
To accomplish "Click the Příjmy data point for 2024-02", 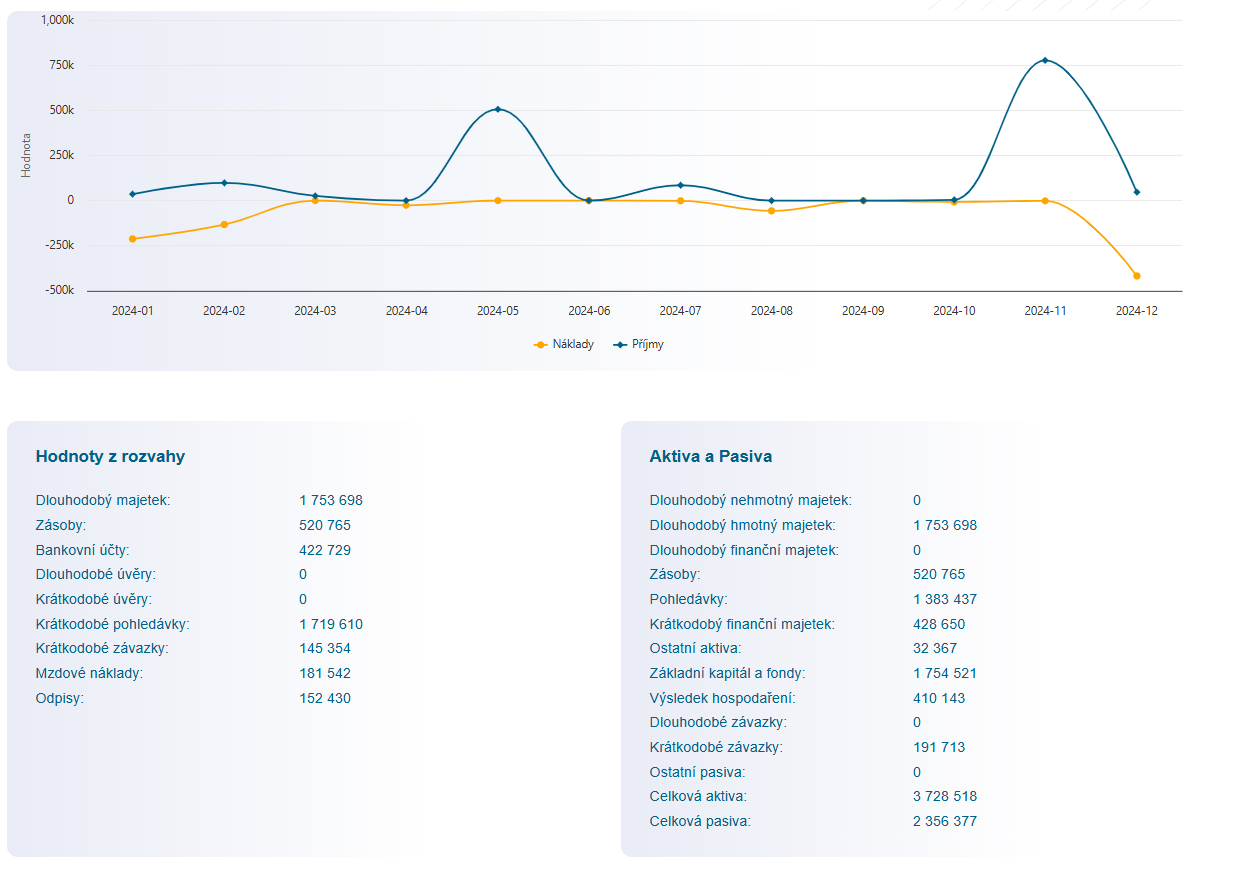I will pos(224,183).
